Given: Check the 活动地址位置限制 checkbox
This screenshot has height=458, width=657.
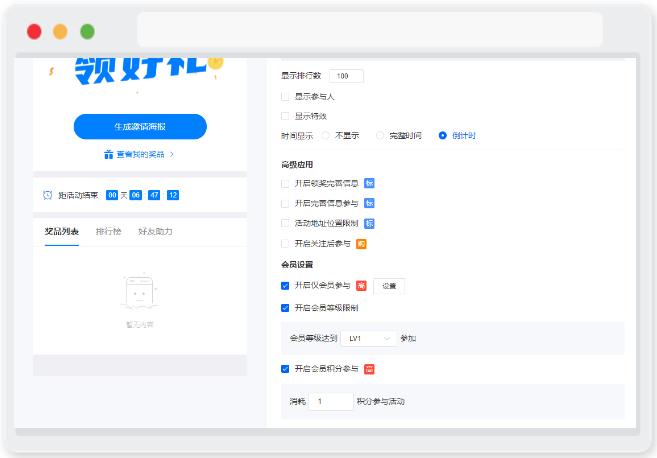Looking at the screenshot, I should [x=285, y=223].
